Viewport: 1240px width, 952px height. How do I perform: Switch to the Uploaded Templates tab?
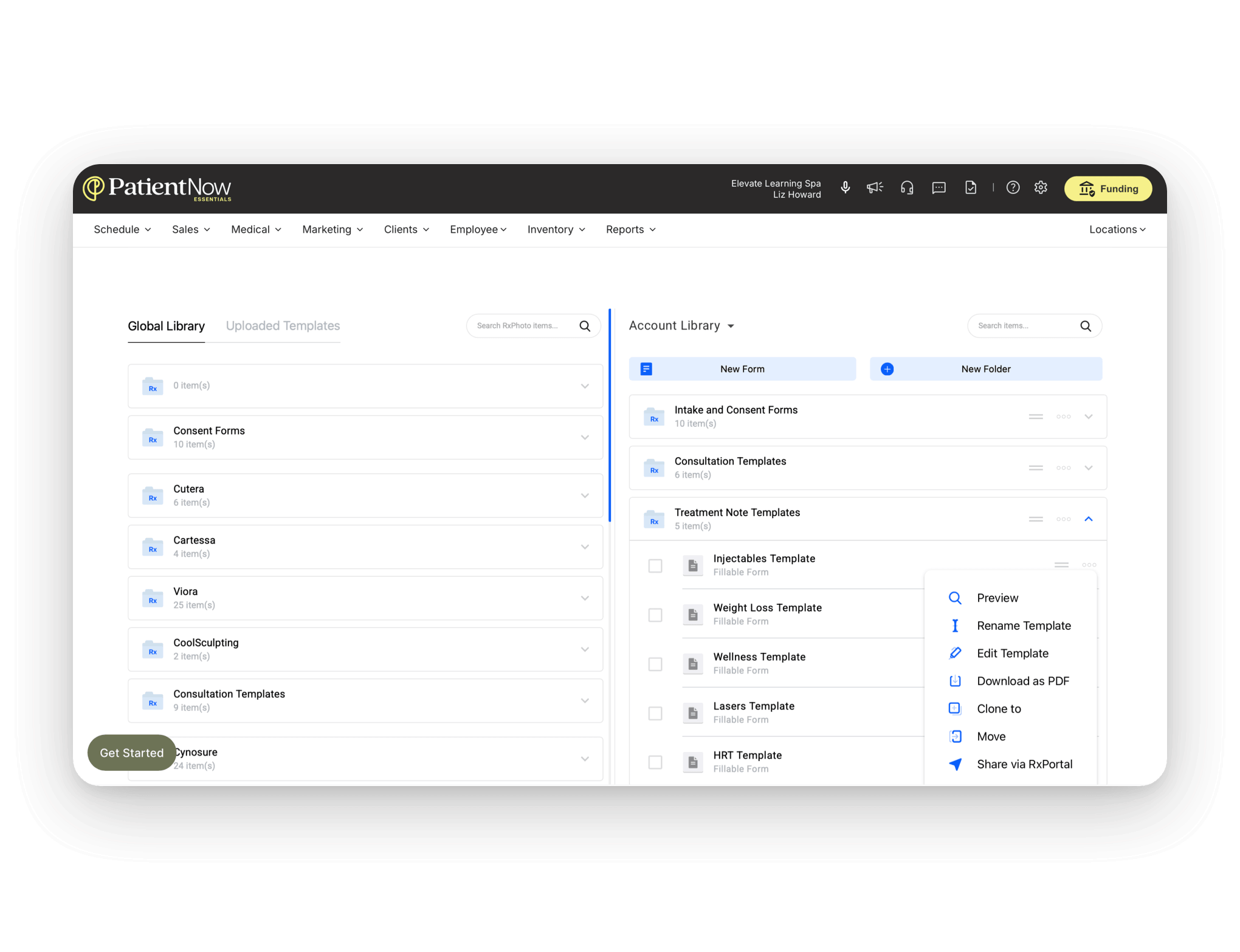click(283, 326)
